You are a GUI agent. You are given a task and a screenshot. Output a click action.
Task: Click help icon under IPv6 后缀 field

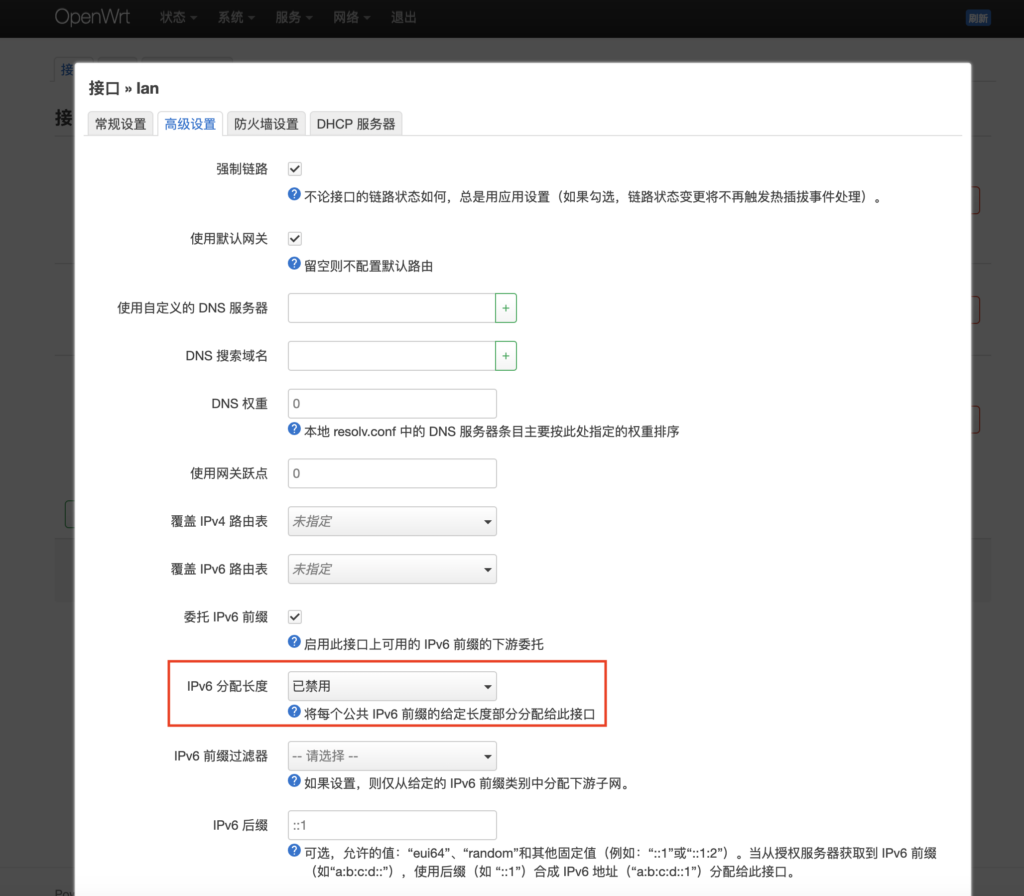[x=294, y=851]
